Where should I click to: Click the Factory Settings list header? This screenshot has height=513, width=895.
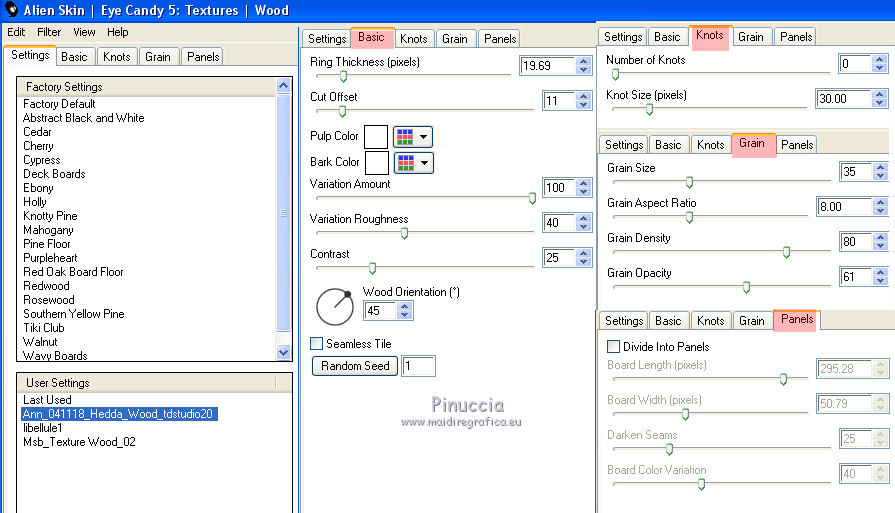(x=147, y=87)
